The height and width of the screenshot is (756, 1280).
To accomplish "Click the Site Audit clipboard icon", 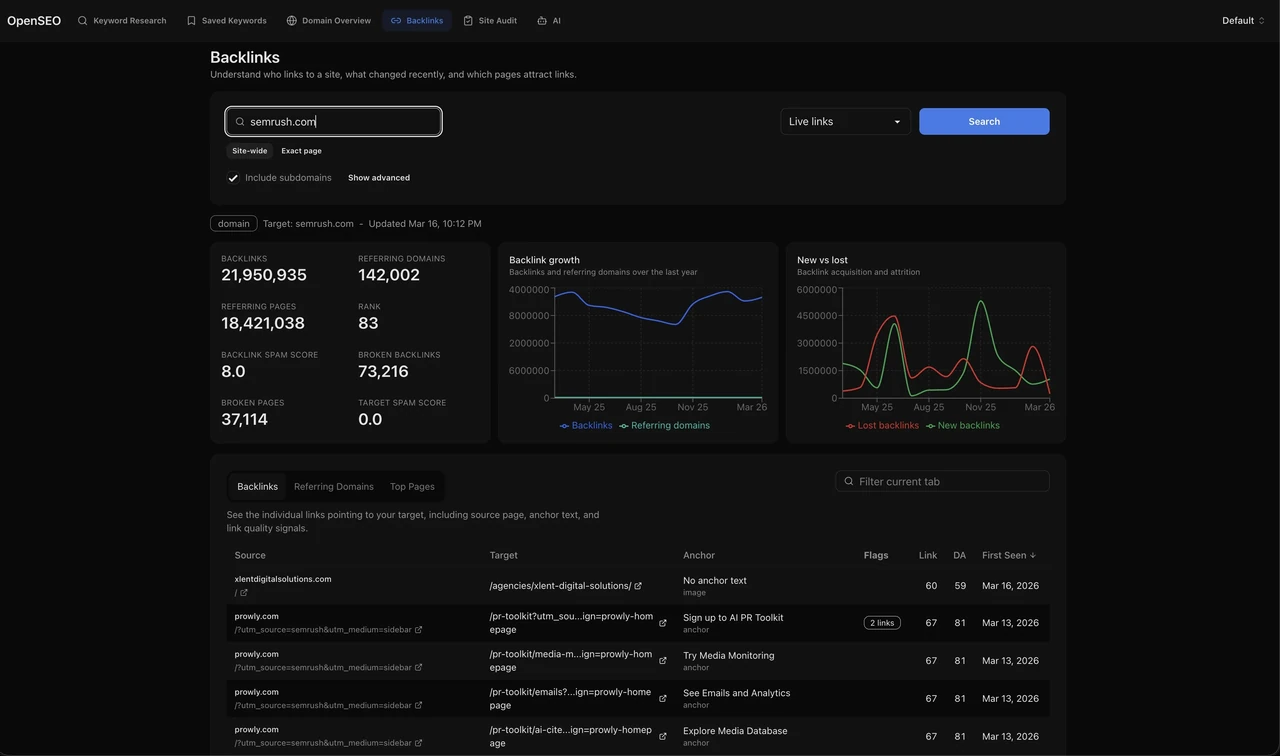I will pos(468,21).
